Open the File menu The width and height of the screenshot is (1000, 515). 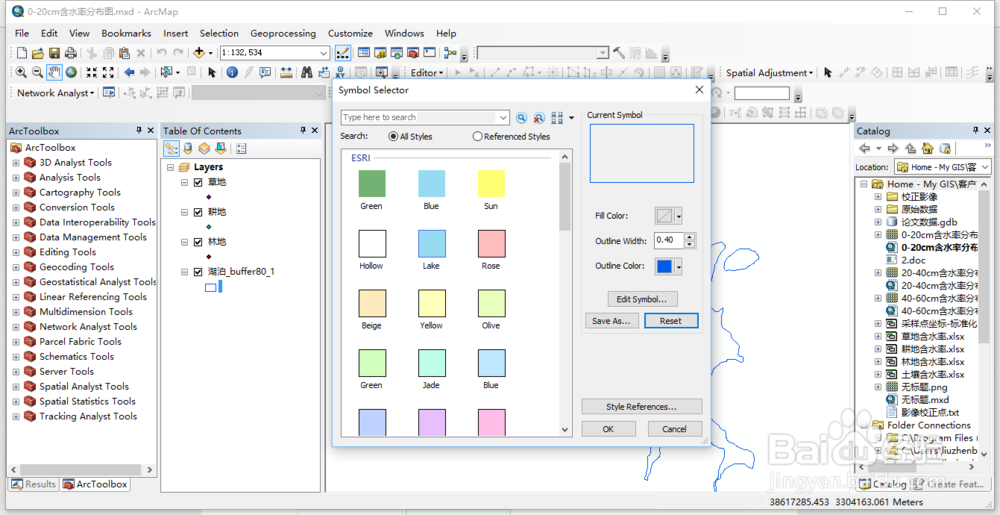click(22, 33)
